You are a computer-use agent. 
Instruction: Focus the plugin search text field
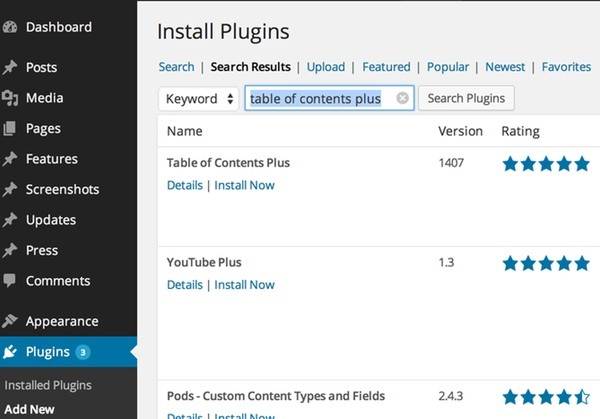[x=329, y=98]
